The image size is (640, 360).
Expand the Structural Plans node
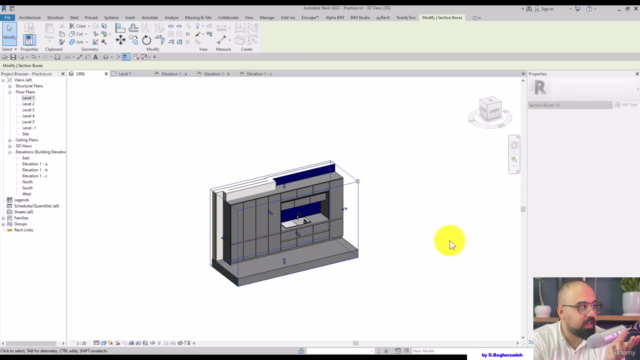(x=10, y=86)
